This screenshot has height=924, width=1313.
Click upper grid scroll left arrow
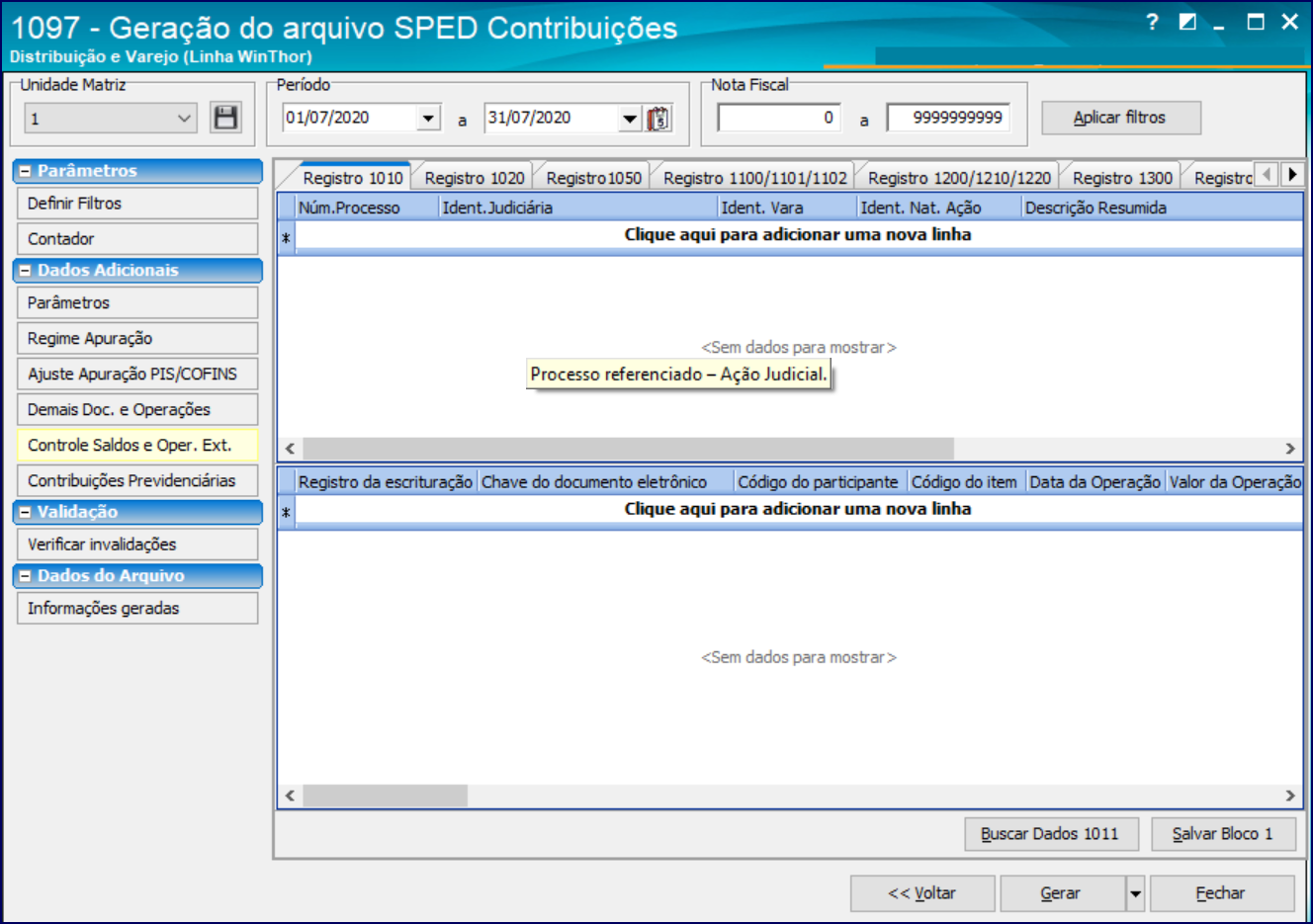click(x=290, y=449)
